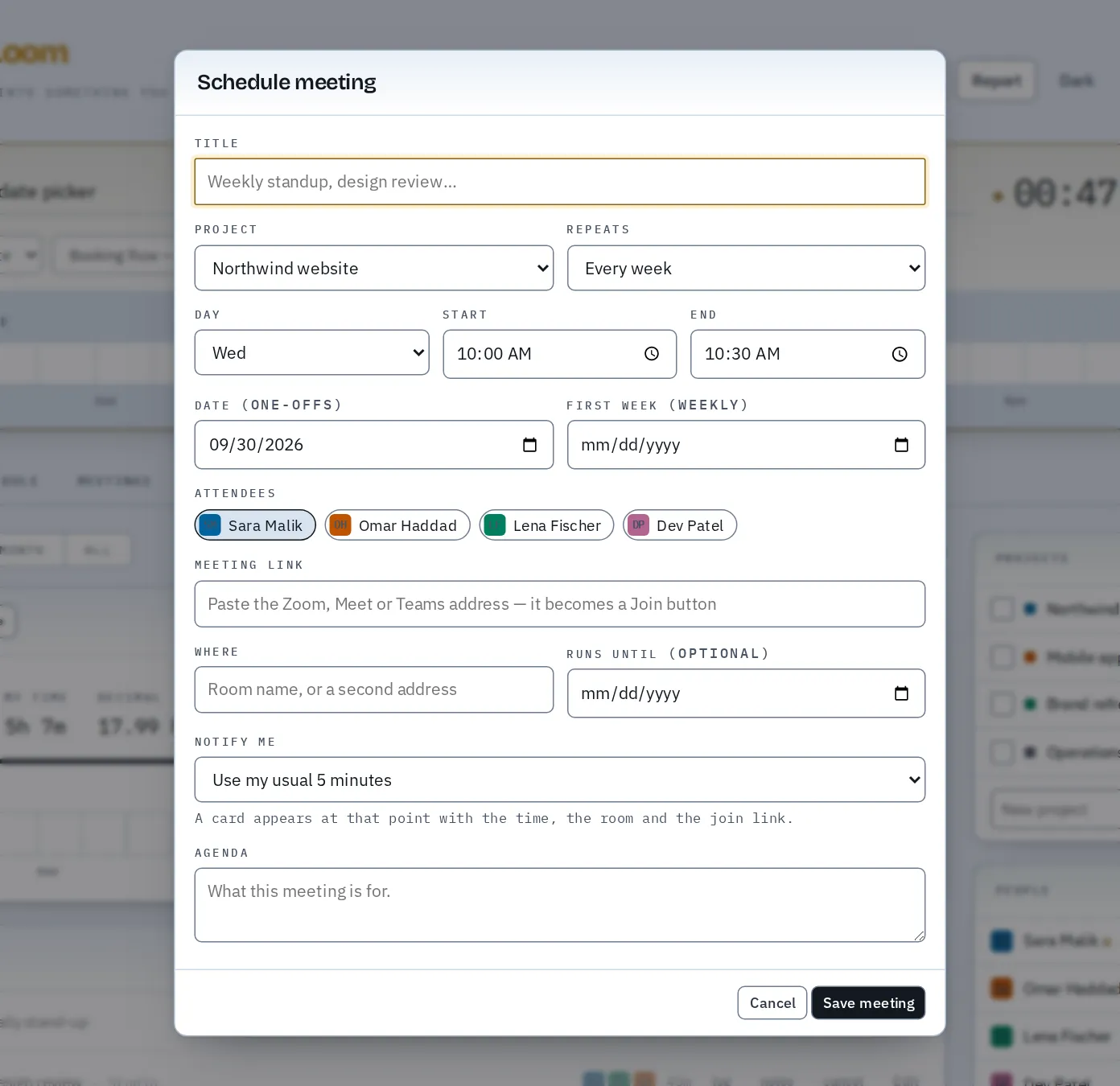Cancel the Schedule meeting dialog
This screenshot has width=1120, height=1086.
pos(772,1003)
